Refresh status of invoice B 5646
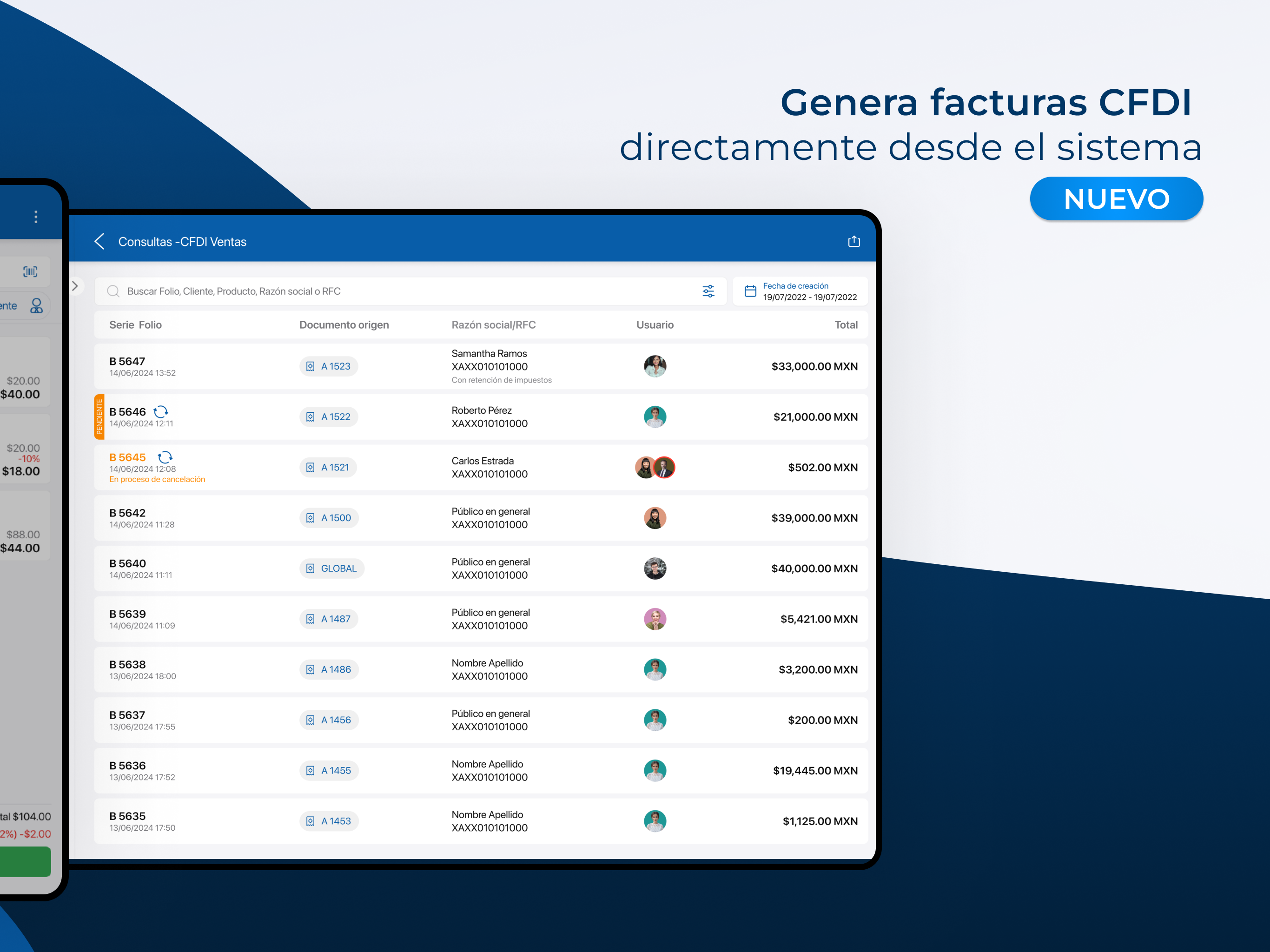Image resolution: width=1270 pixels, height=952 pixels. pyautogui.click(x=161, y=412)
